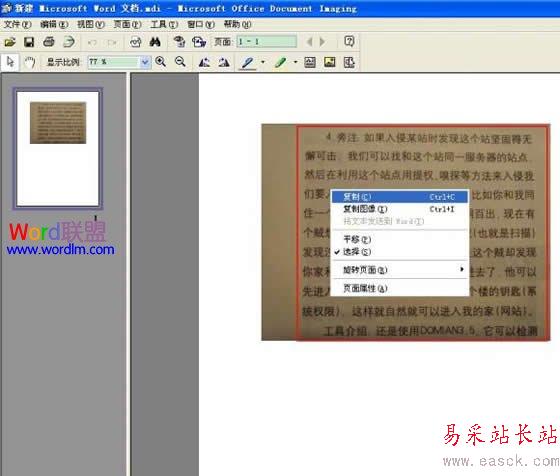Image resolution: width=560 pixels, height=476 pixels.
Task: Click the Open file folder icon
Action: (10, 42)
